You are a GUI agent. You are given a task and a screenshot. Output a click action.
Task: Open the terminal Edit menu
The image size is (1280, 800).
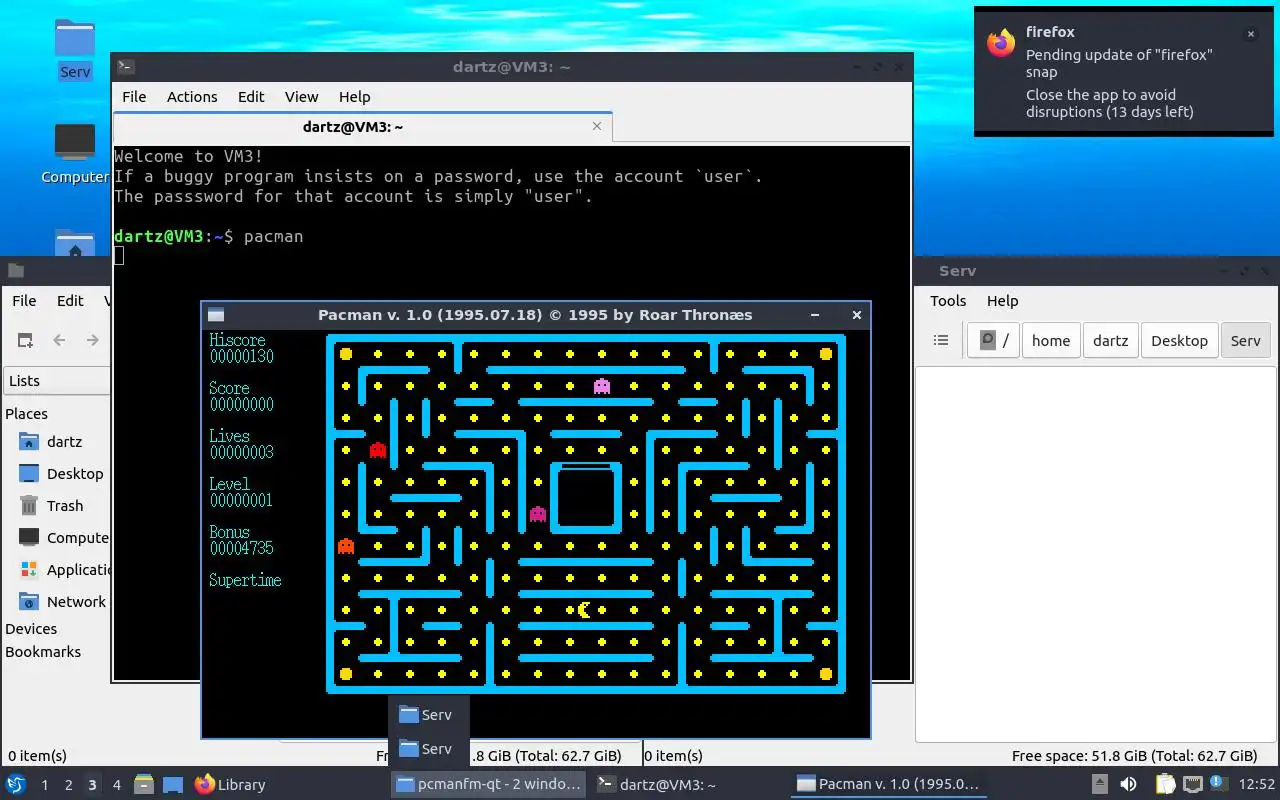click(251, 97)
